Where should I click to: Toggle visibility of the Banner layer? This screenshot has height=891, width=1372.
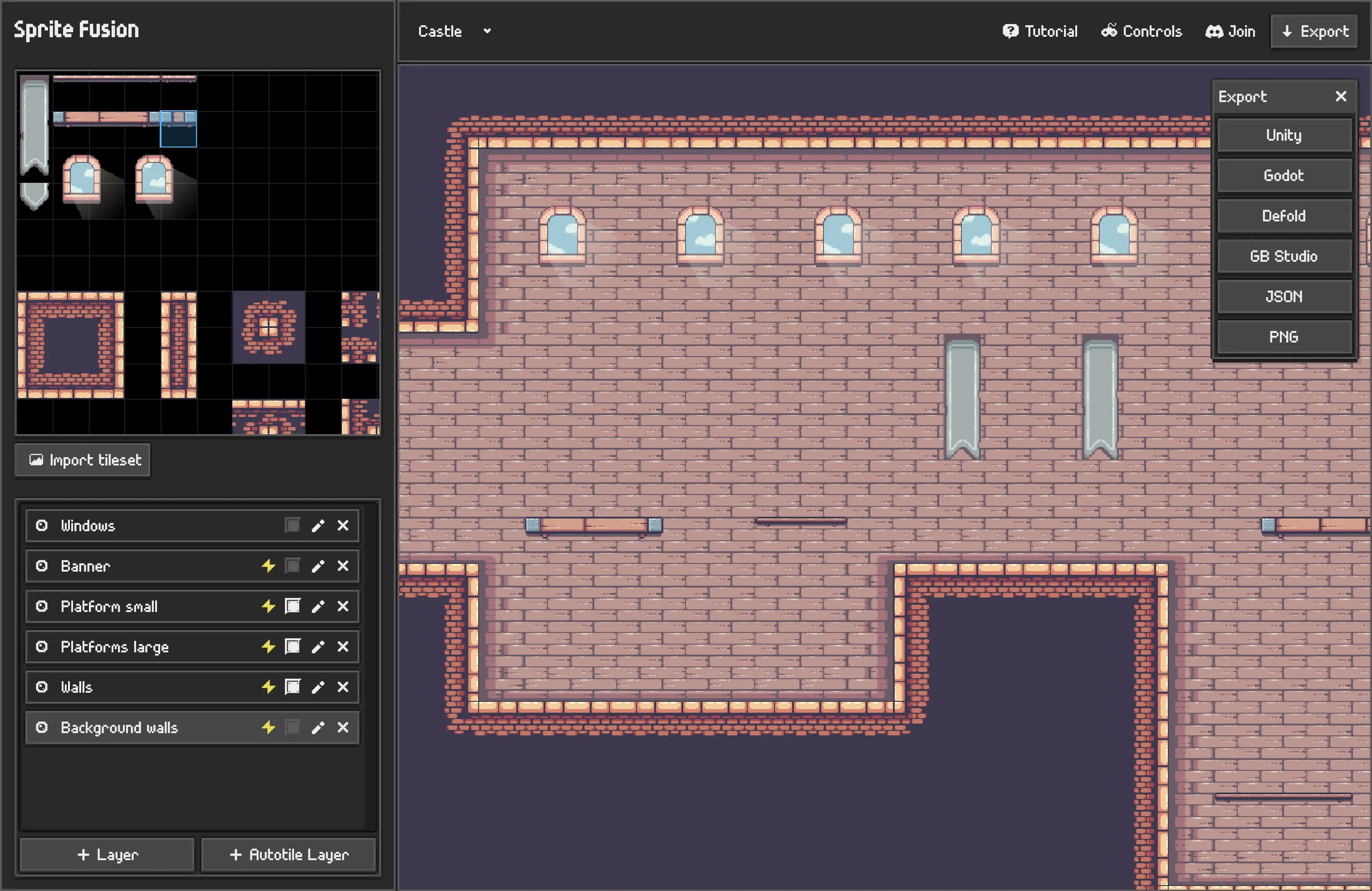41,565
